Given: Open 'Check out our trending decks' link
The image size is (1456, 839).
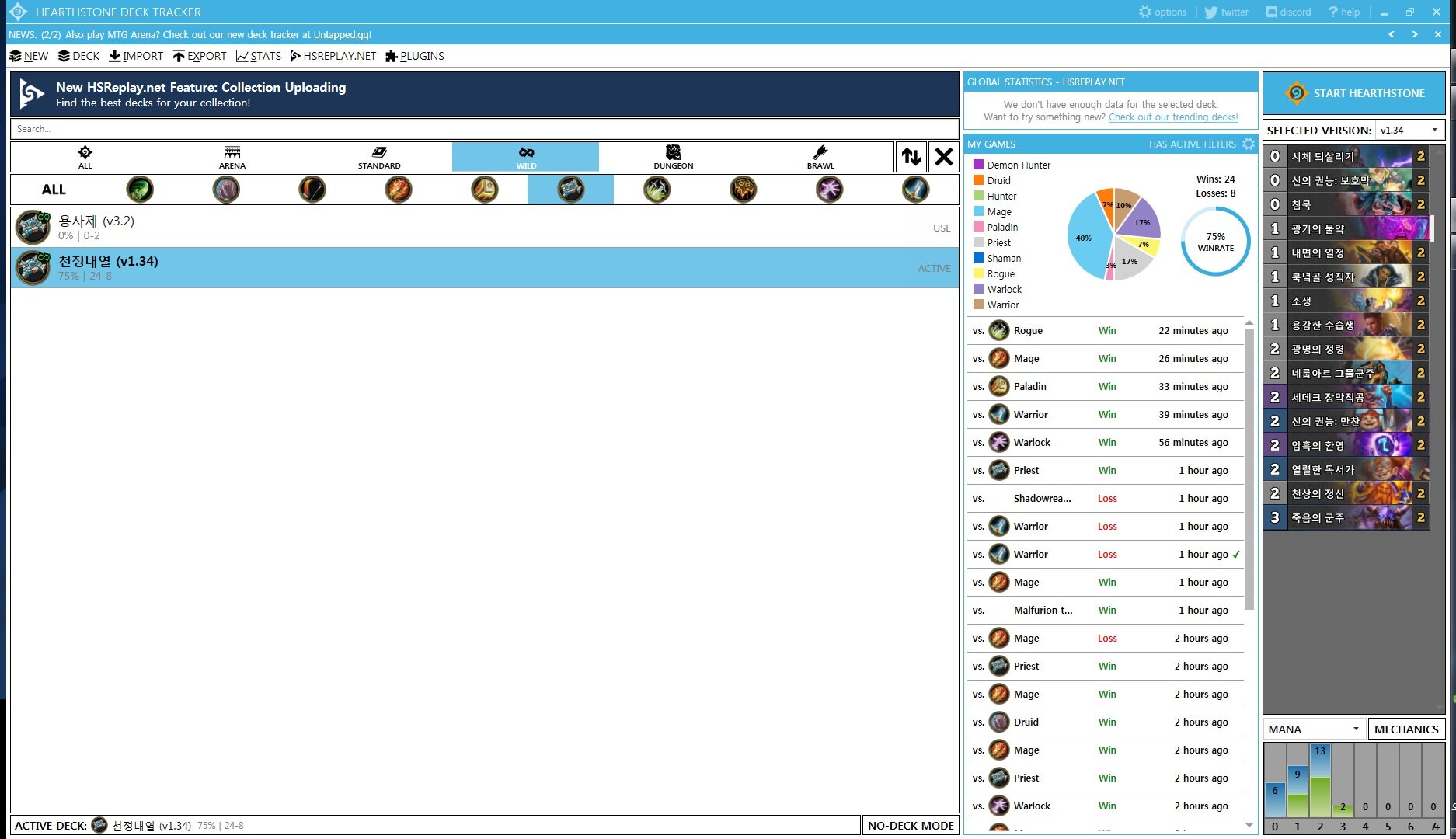Looking at the screenshot, I should [1173, 117].
